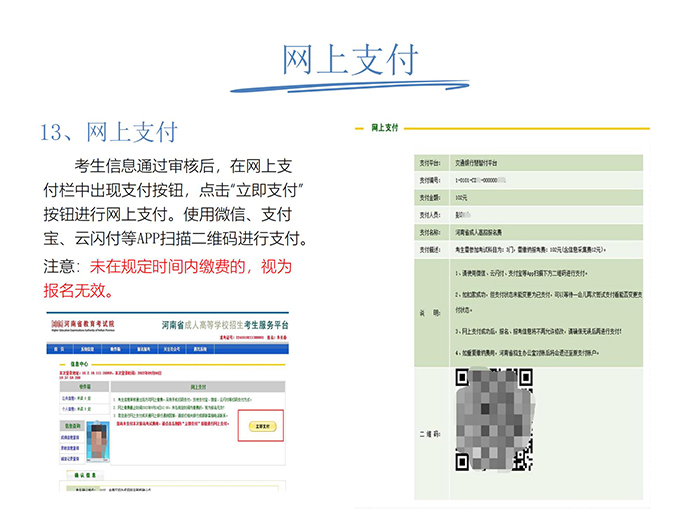Click the 公共信息 unread messages link
700x525 pixels.
tap(73, 399)
